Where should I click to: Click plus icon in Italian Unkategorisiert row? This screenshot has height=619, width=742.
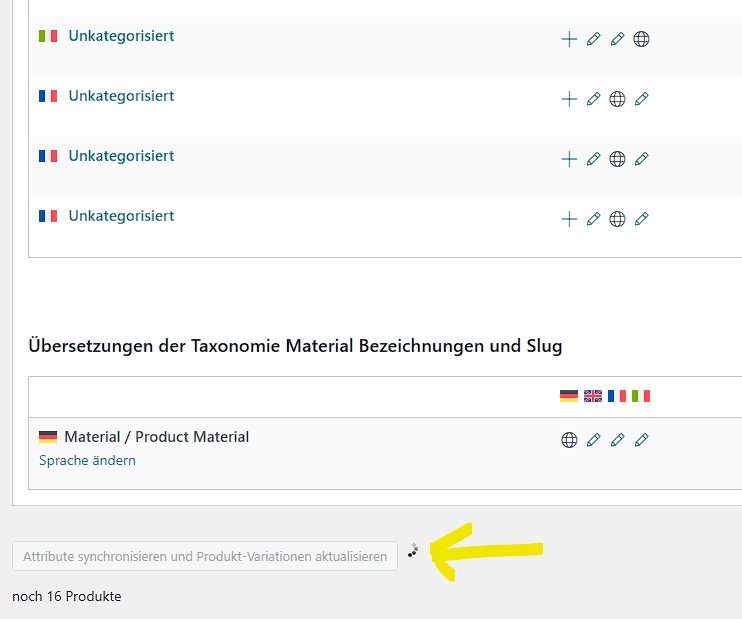(x=569, y=39)
